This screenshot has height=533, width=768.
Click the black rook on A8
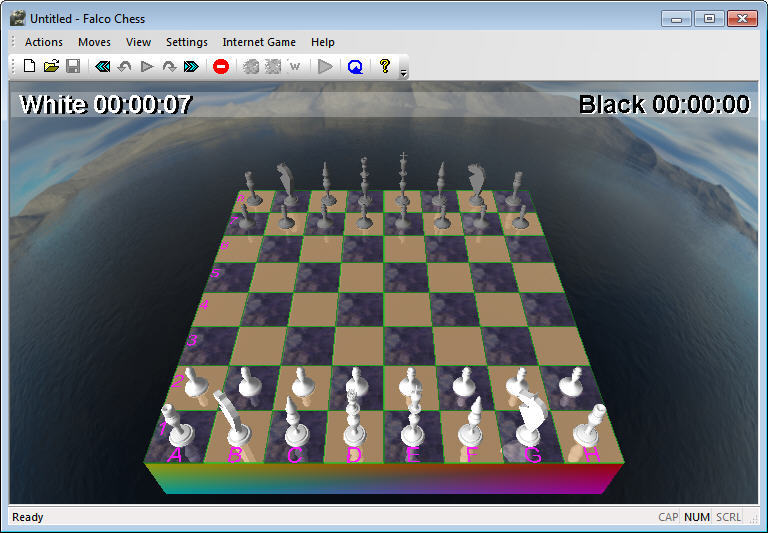click(x=252, y=189)
